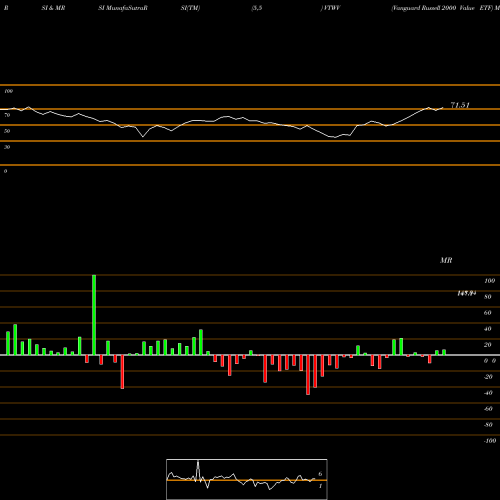
Task: Click the MR axis label -60
Action: click(488, 409)
